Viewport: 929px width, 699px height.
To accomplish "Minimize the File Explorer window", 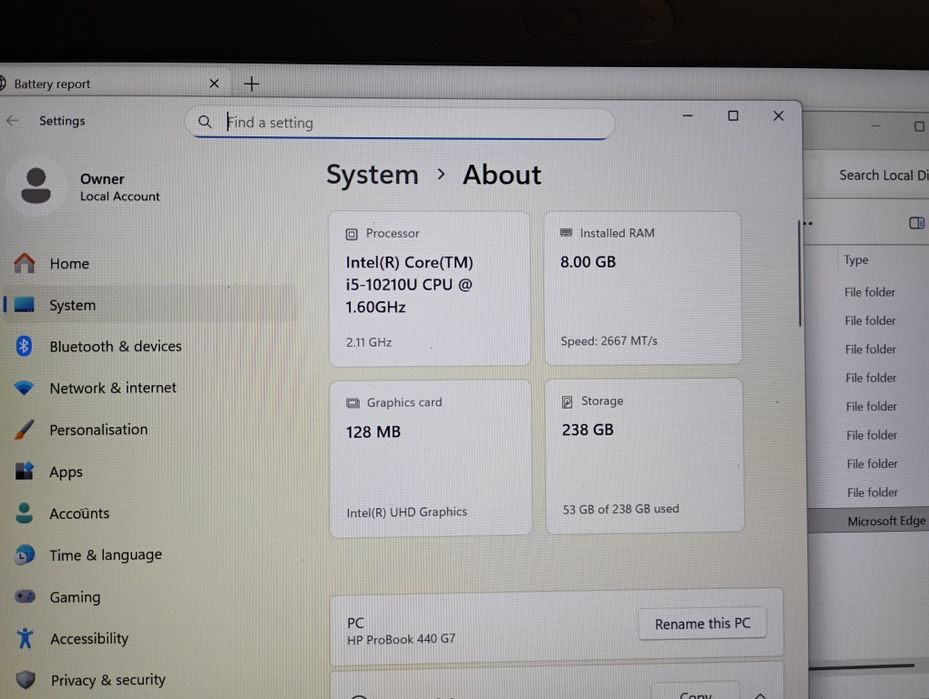I will coord(876,126).
